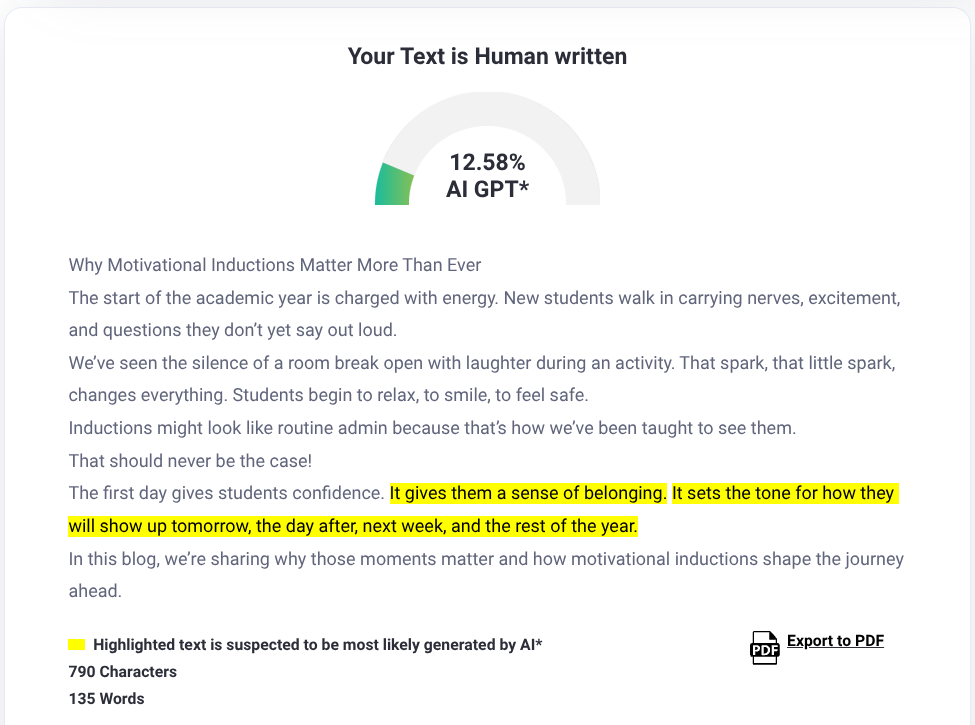The width and height of the screenshot is (975, 725).
Task: Click the heading Your Text is Human written
Action: click(x=487, y=56)
